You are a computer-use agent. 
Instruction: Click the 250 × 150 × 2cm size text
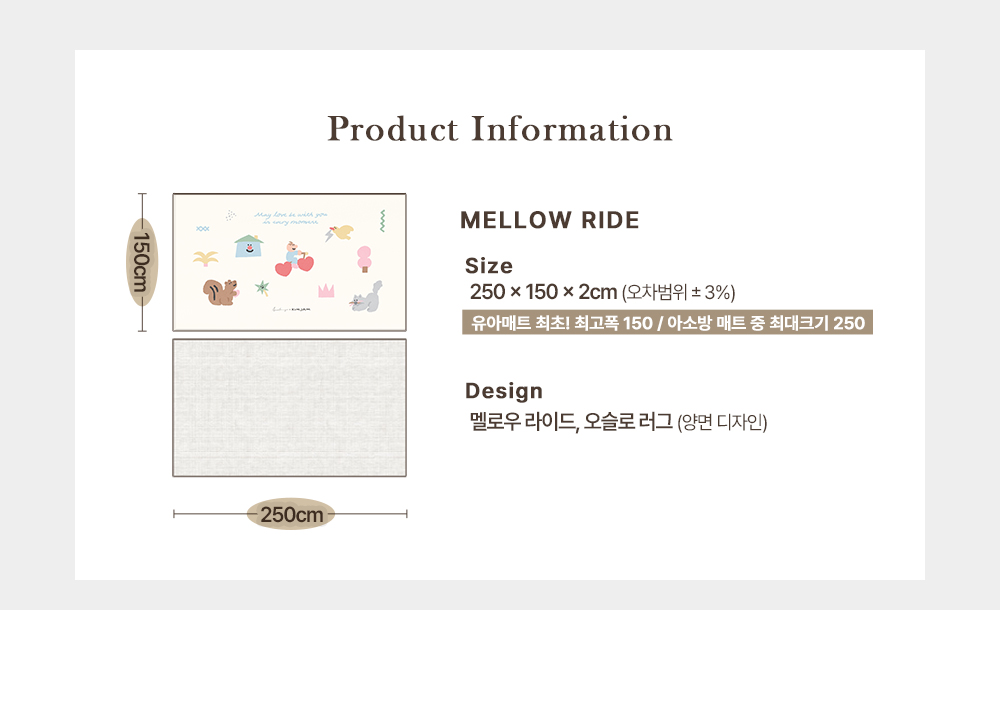(x=543, y=292)
